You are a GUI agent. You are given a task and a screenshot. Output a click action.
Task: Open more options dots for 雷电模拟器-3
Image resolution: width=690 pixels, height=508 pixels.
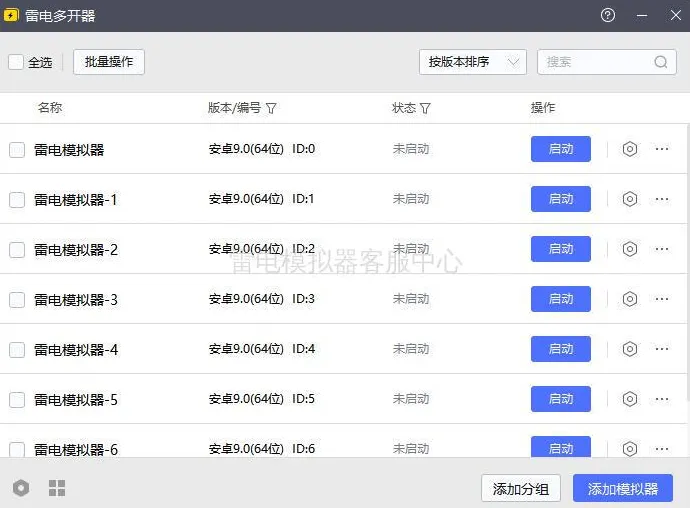point(662,299)
